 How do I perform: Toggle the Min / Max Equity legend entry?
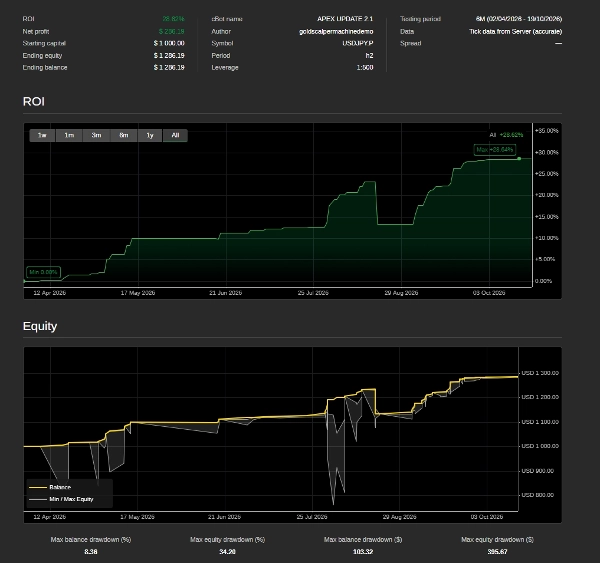[x=61, y=499]
